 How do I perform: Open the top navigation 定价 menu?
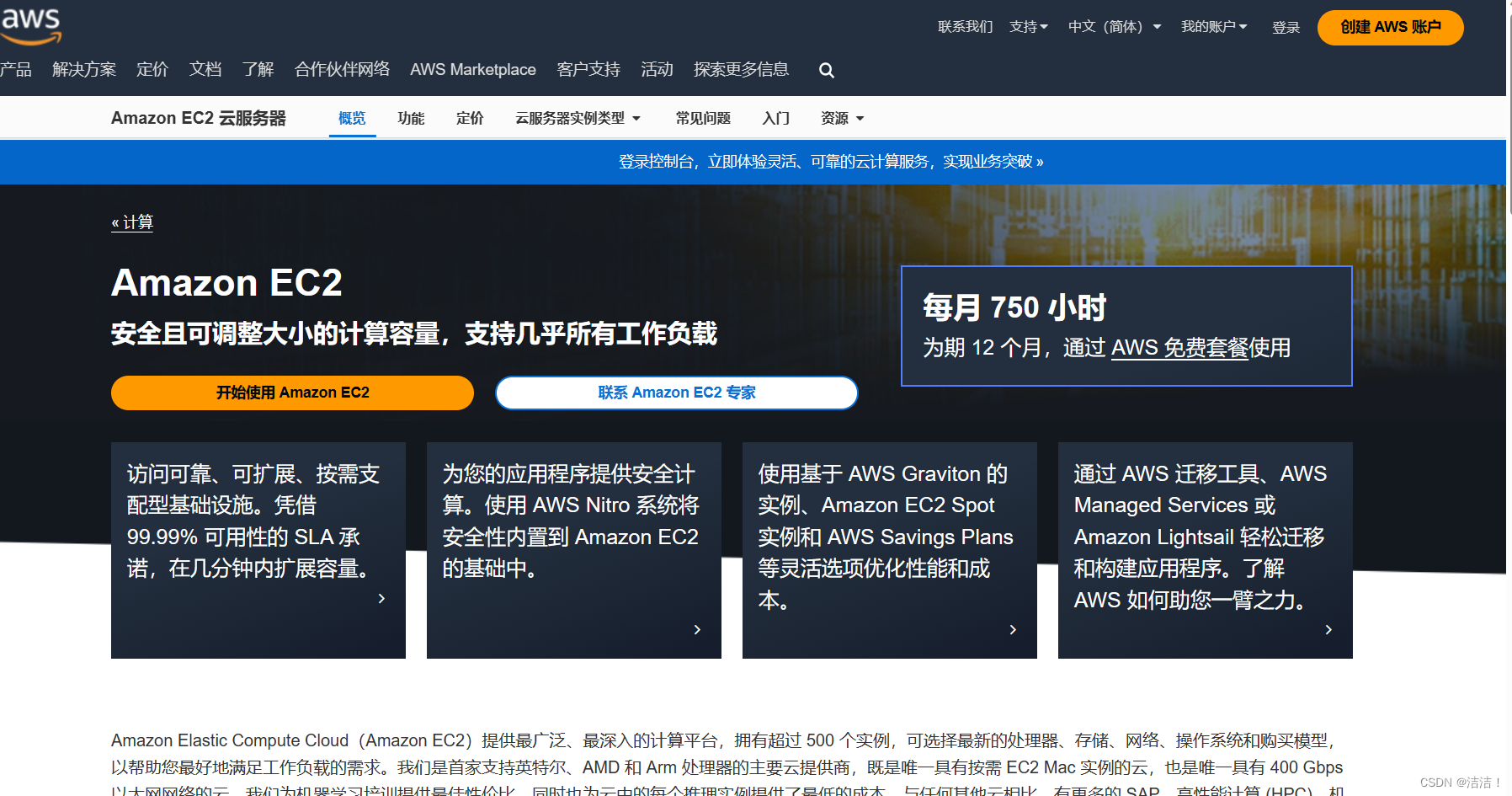[x=152, y=70]
